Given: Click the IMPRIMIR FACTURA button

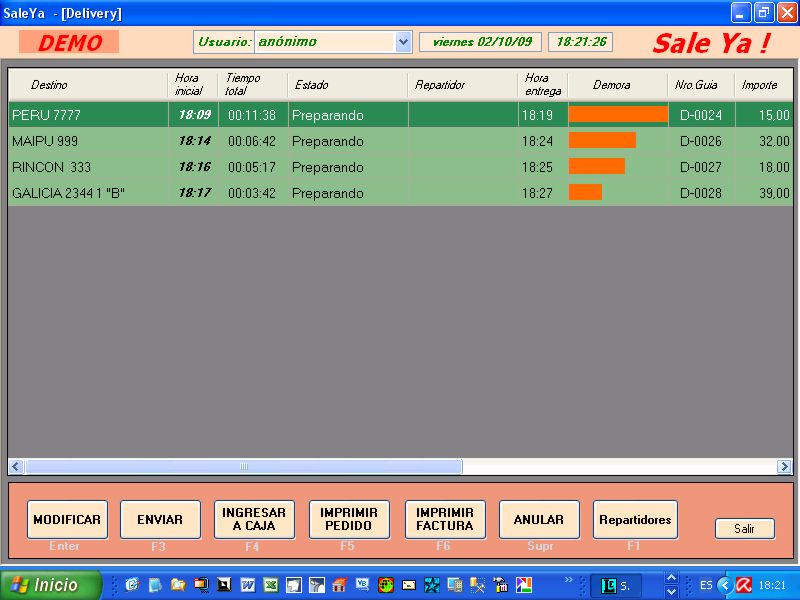Looking at the screenshot, I should click(445, 519).
